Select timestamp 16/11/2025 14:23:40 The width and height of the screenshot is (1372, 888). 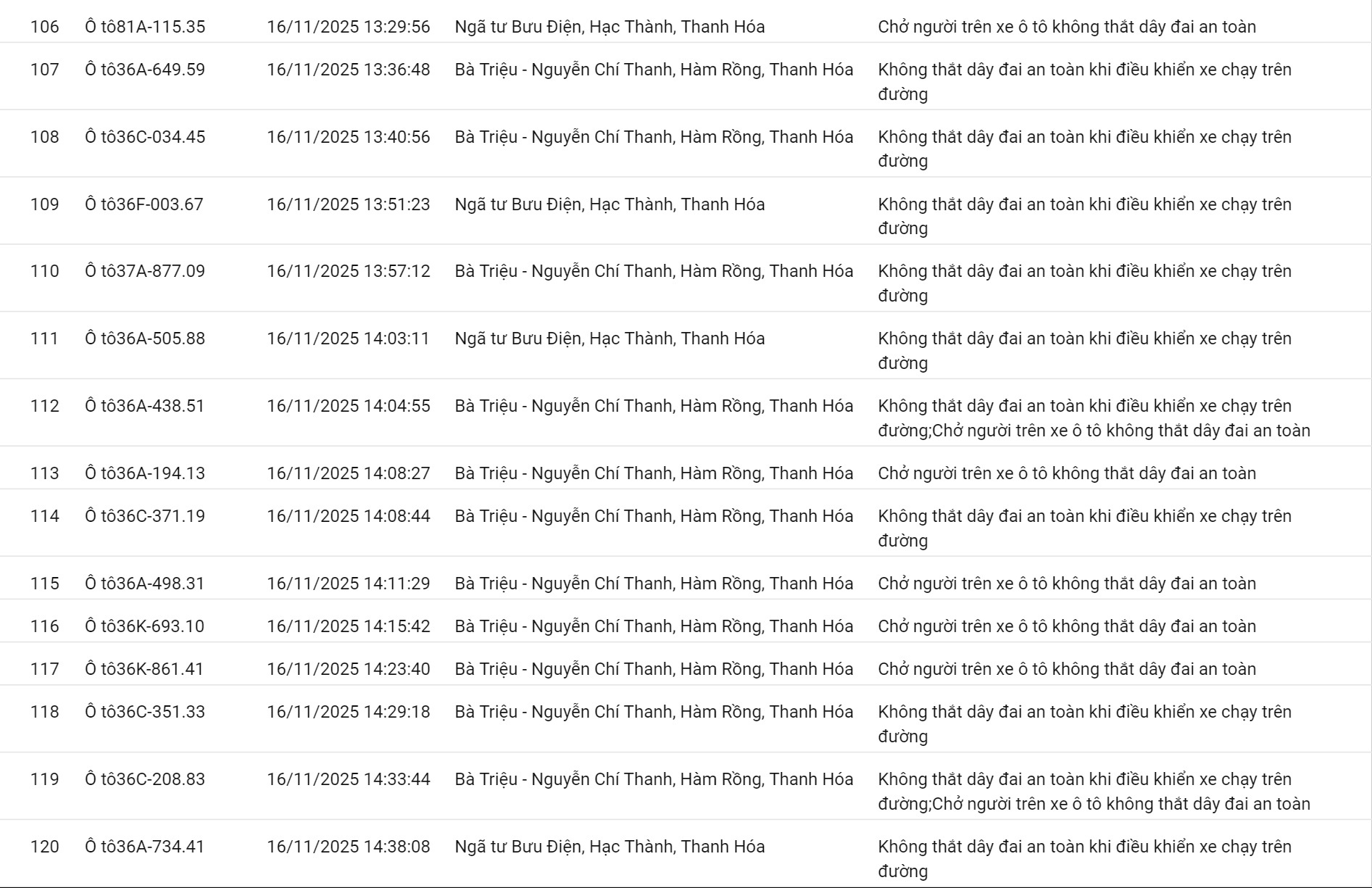coord(348,669)
